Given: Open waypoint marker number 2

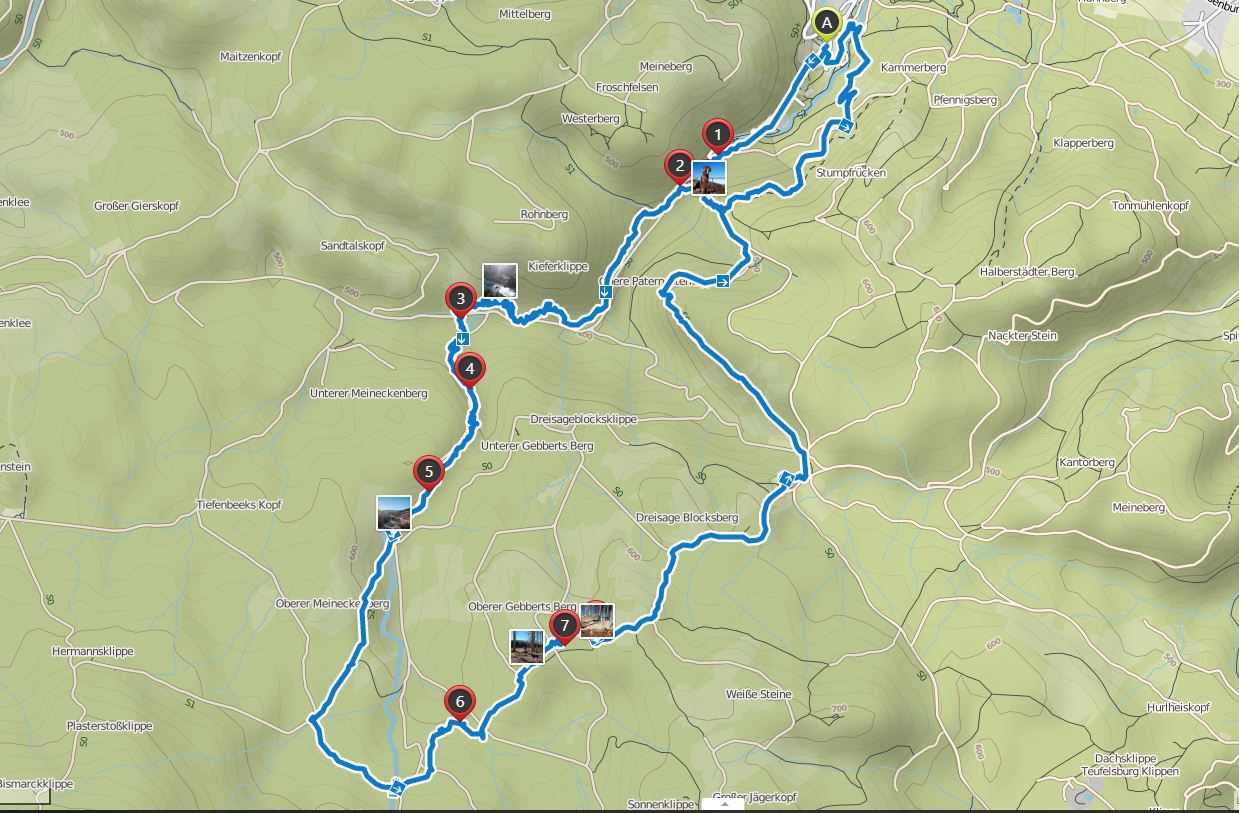Looking at the screenshot, I should point(679,167).
